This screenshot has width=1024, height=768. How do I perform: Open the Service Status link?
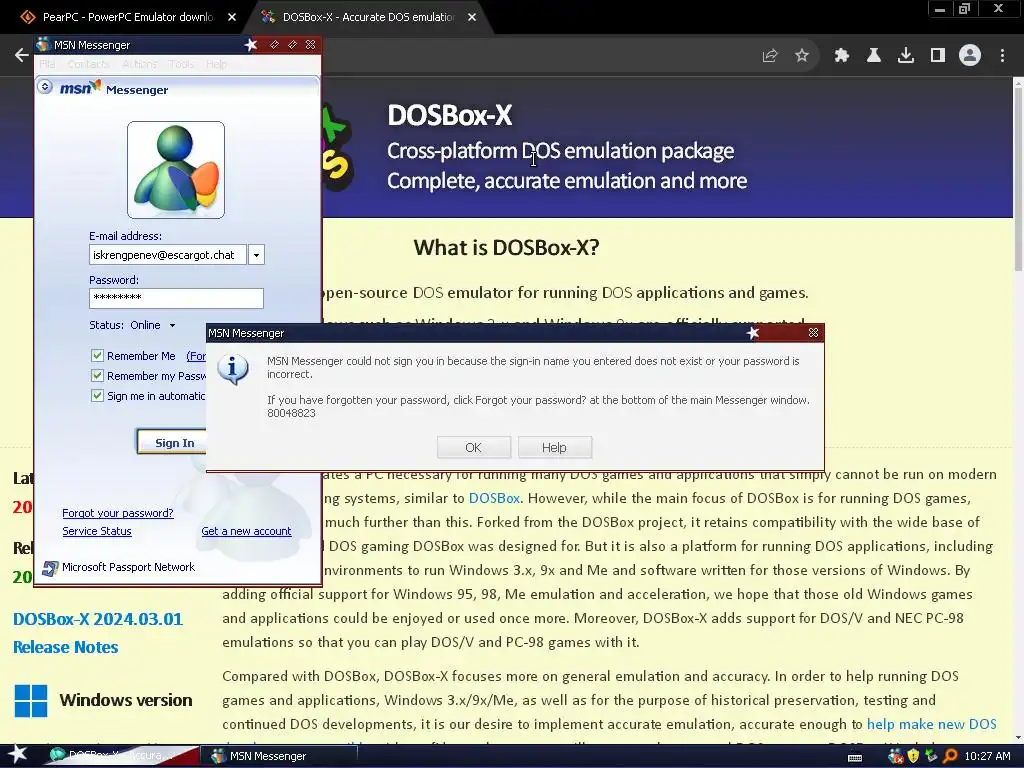pos(97,532)
